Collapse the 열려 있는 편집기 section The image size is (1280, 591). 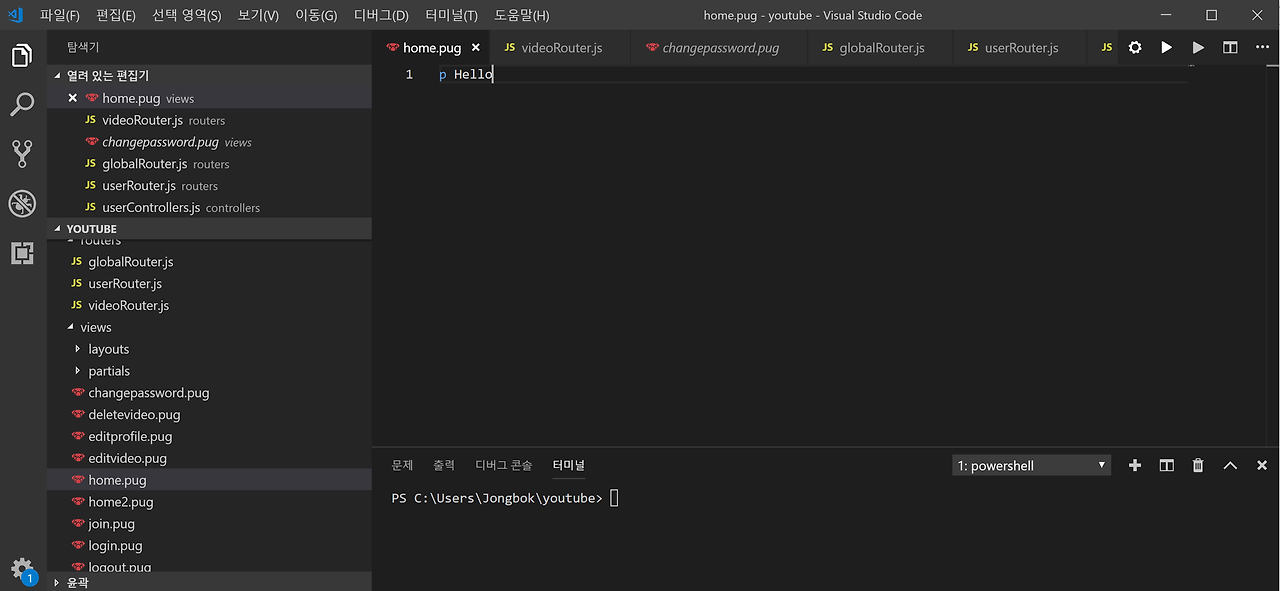209,76
